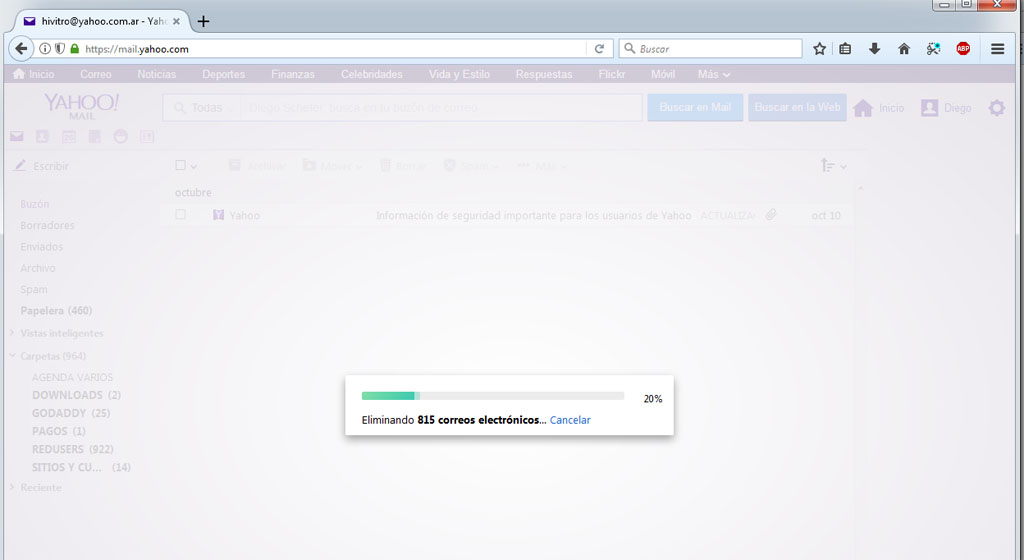Open the Yahoo security information email
The height and width of the screenshot is (560, 1024).
506,215
